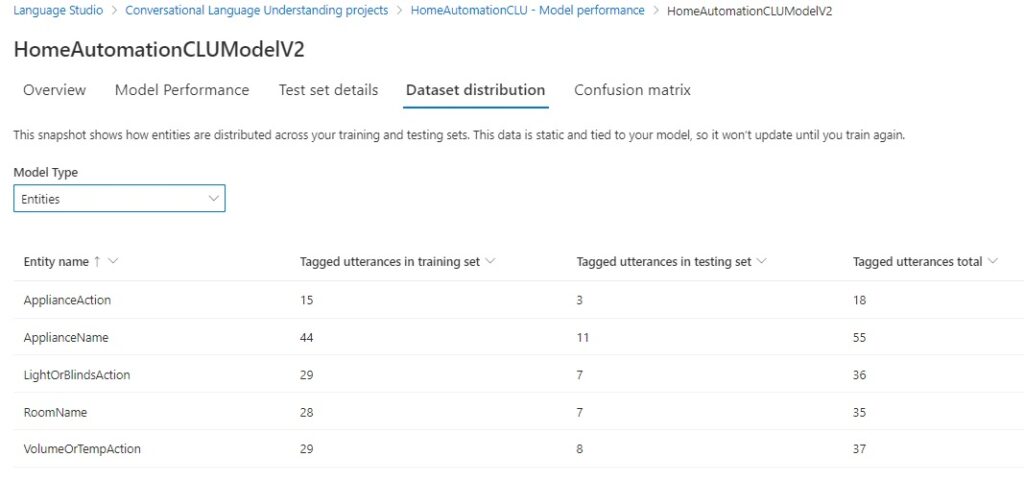
Task: Select the VolumeOrTempAction entity row
Action: 82,449
